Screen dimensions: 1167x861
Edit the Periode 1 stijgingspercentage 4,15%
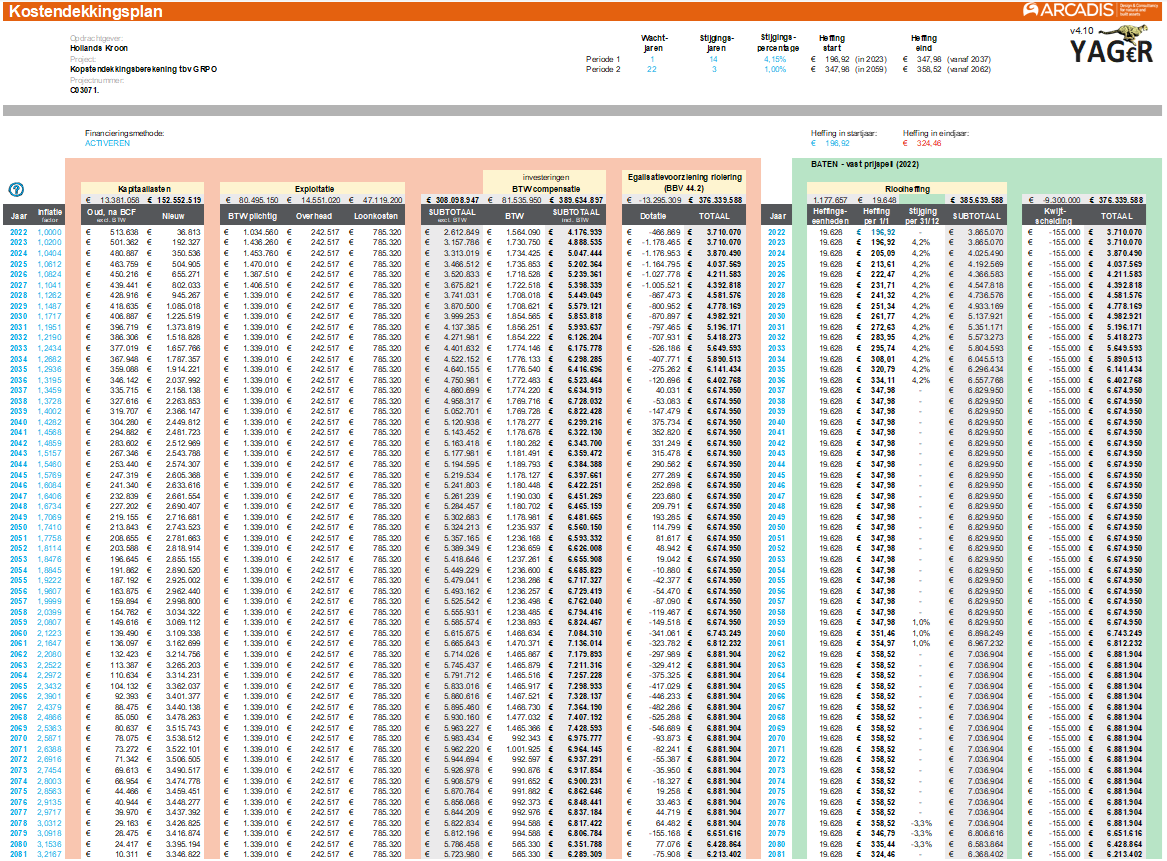pos(773,59)
